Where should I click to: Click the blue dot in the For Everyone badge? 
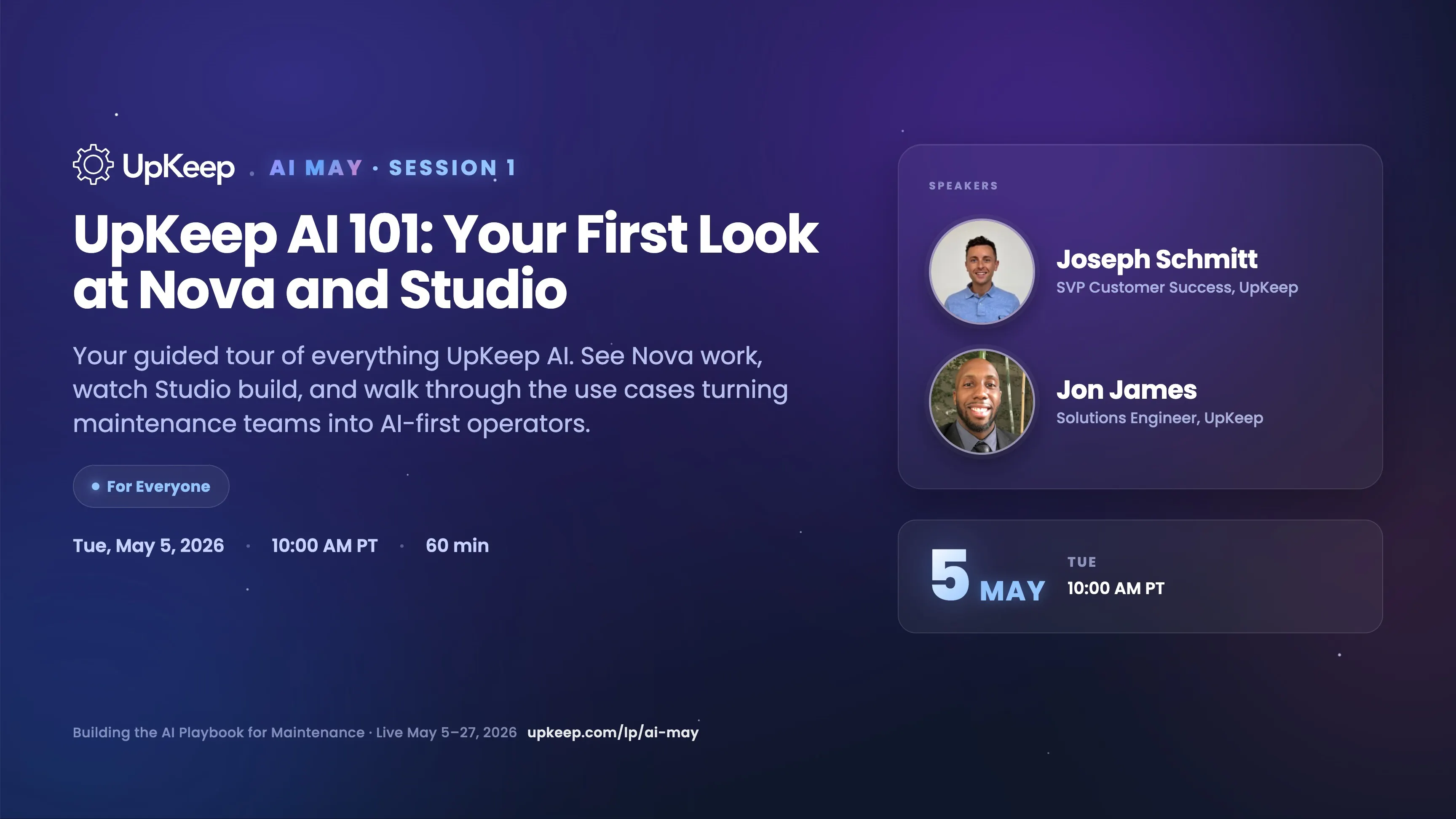pos(96,486)
